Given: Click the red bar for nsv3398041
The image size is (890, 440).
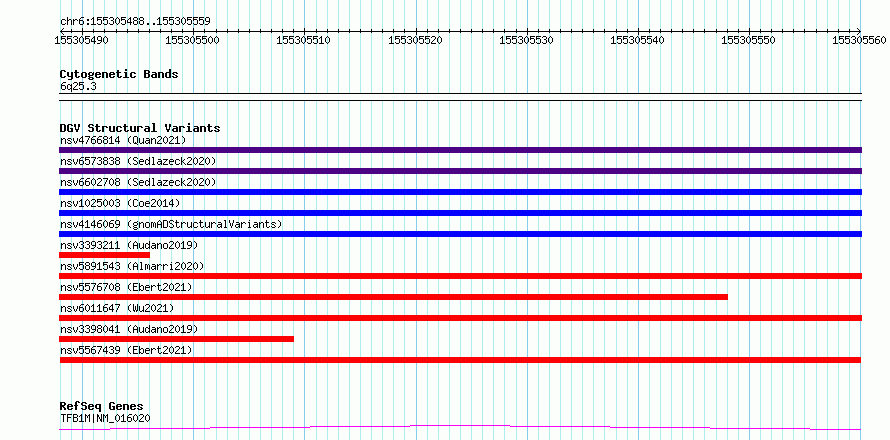Looking at the screenshot, I should 177,339.
